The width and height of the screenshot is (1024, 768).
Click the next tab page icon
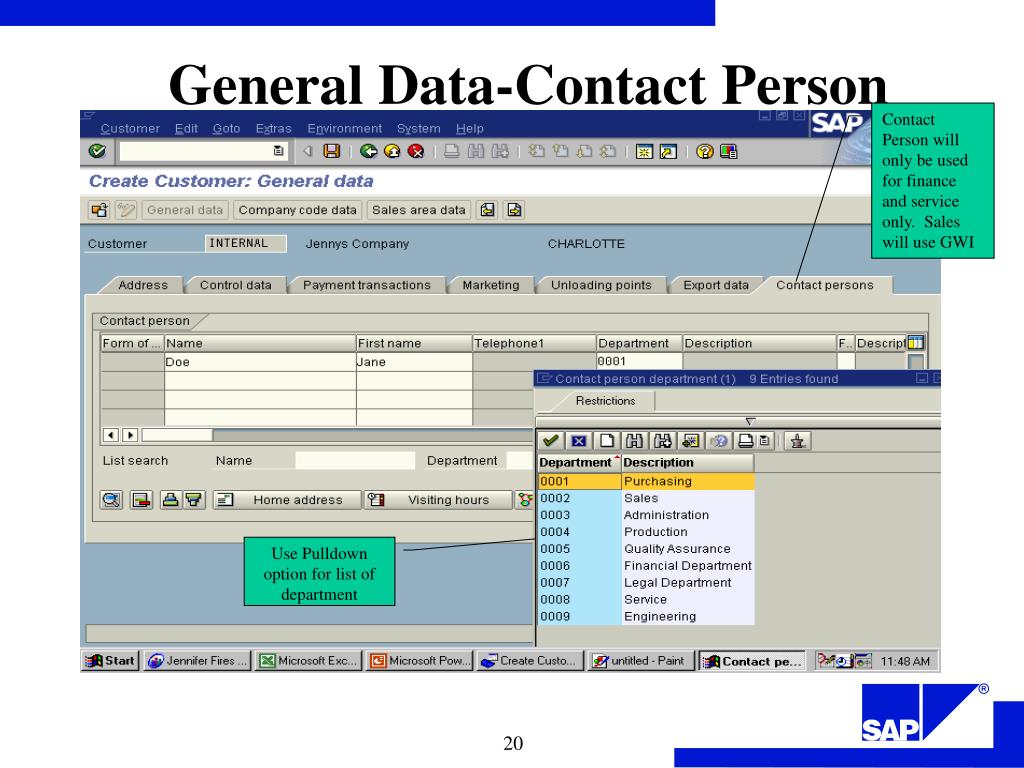tap(515, 210)
